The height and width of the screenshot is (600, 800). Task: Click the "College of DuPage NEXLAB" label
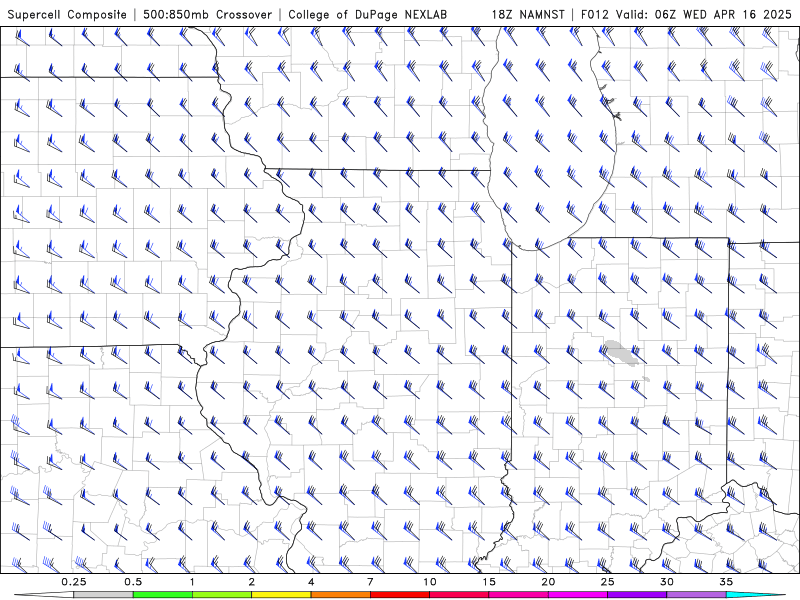(367, 14)
